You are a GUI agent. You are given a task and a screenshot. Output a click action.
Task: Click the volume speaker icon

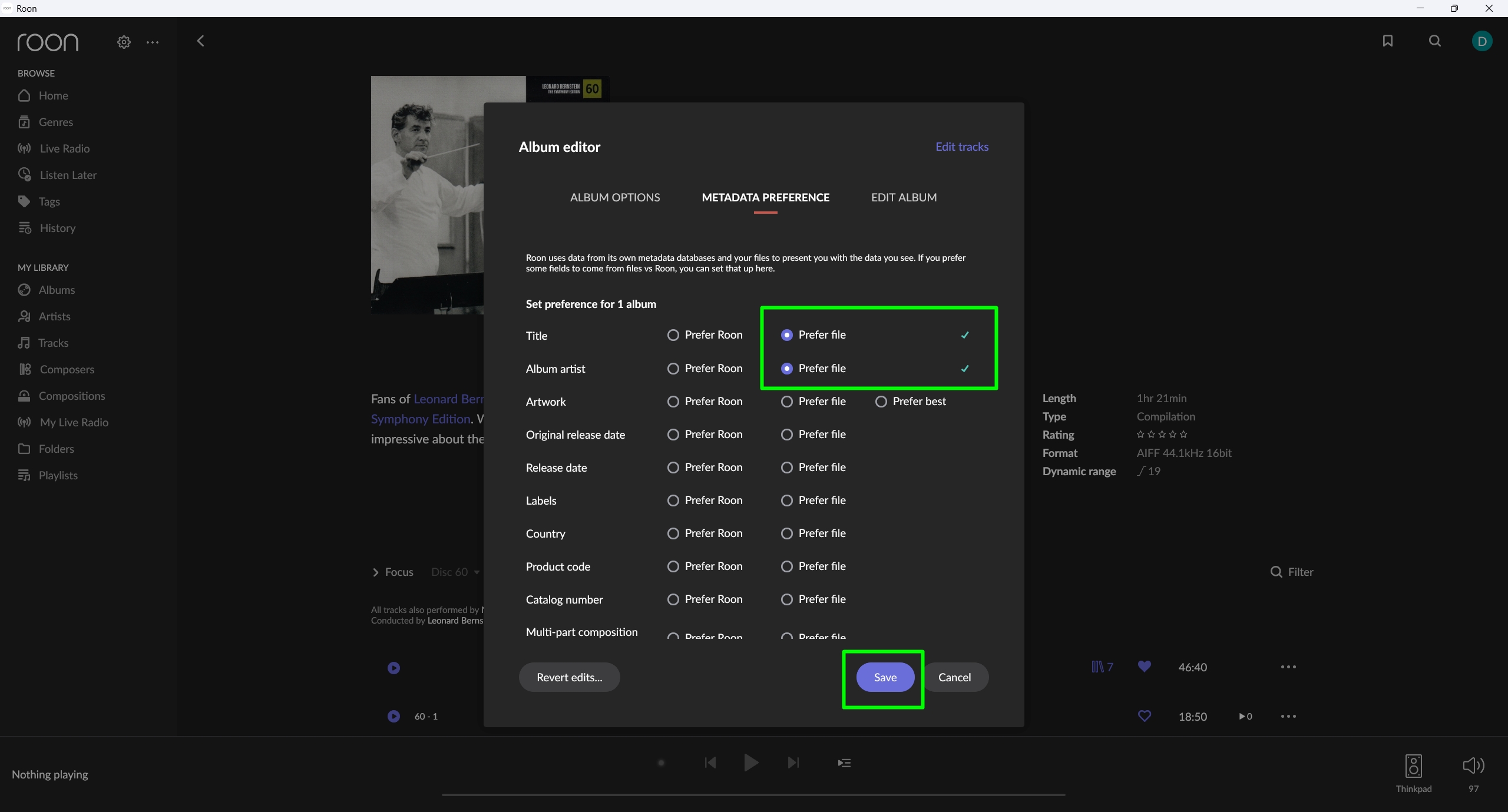(1473, 765)
